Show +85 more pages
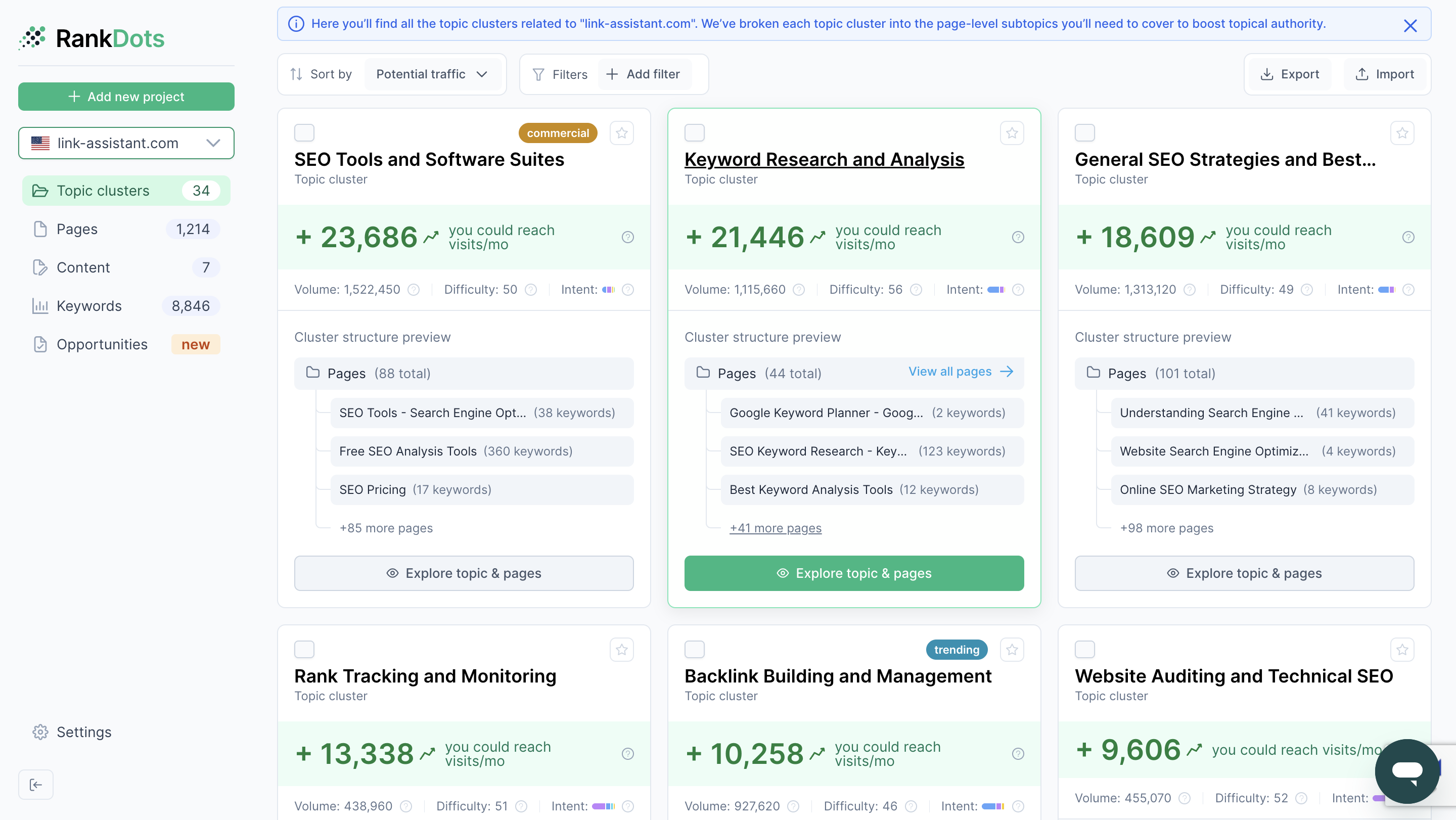The height and width of the screenshot is (820, 1456). pos(386,528)
